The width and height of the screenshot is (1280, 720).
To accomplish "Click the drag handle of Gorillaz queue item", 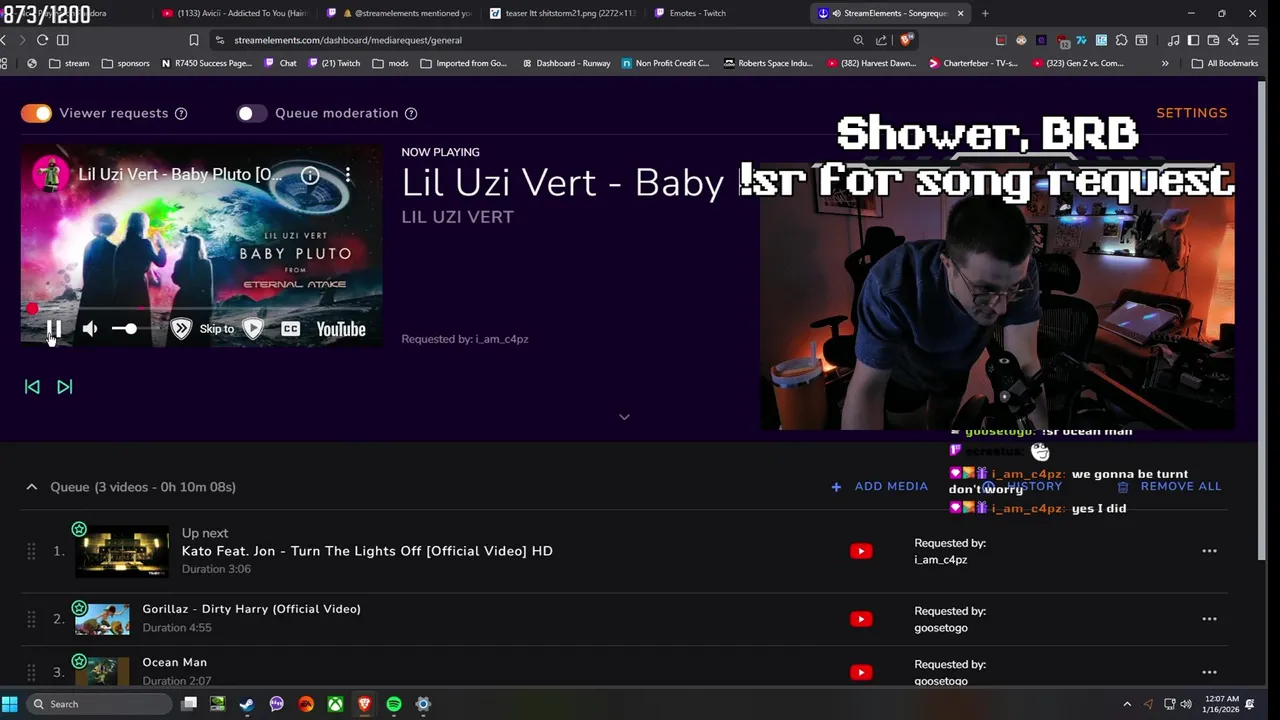I will [x=31, y=619].
